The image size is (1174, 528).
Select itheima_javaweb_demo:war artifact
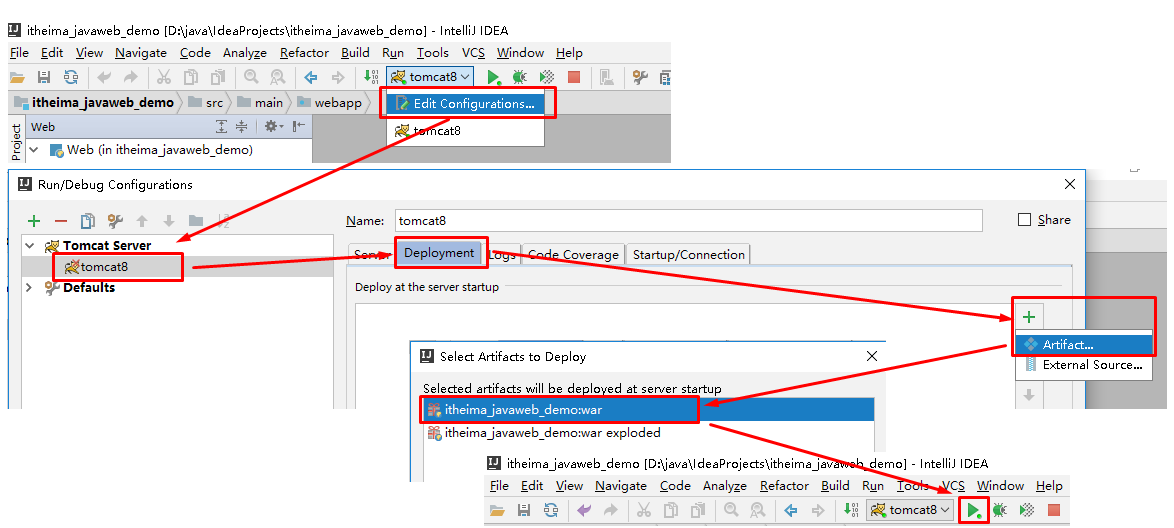(647, 410)
